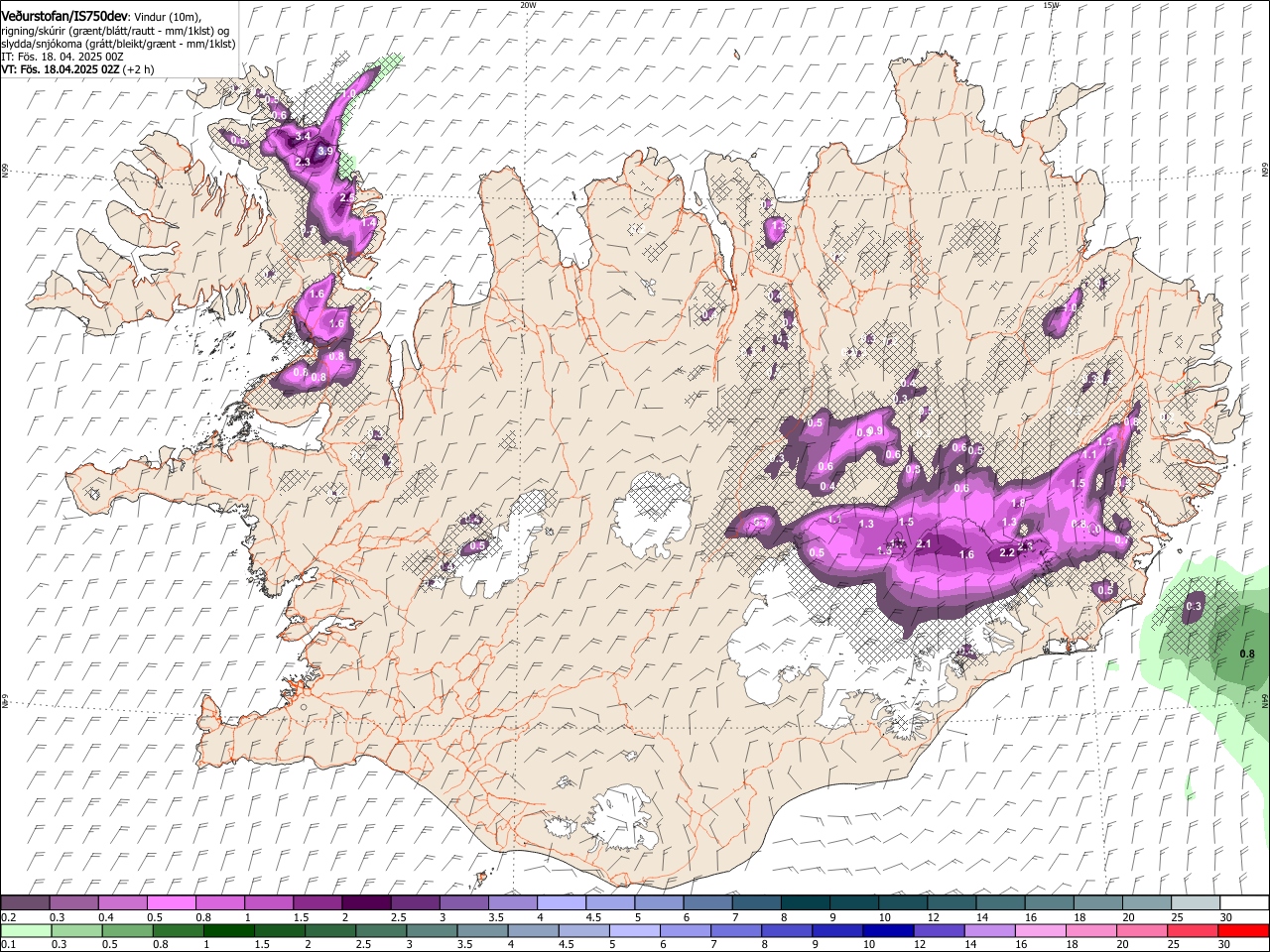Image resolution: width=1270 pixels, height=952 pixels.
Task: Pick the dark green 1 swatch in bottom legend row
Action: coord(228,930)
